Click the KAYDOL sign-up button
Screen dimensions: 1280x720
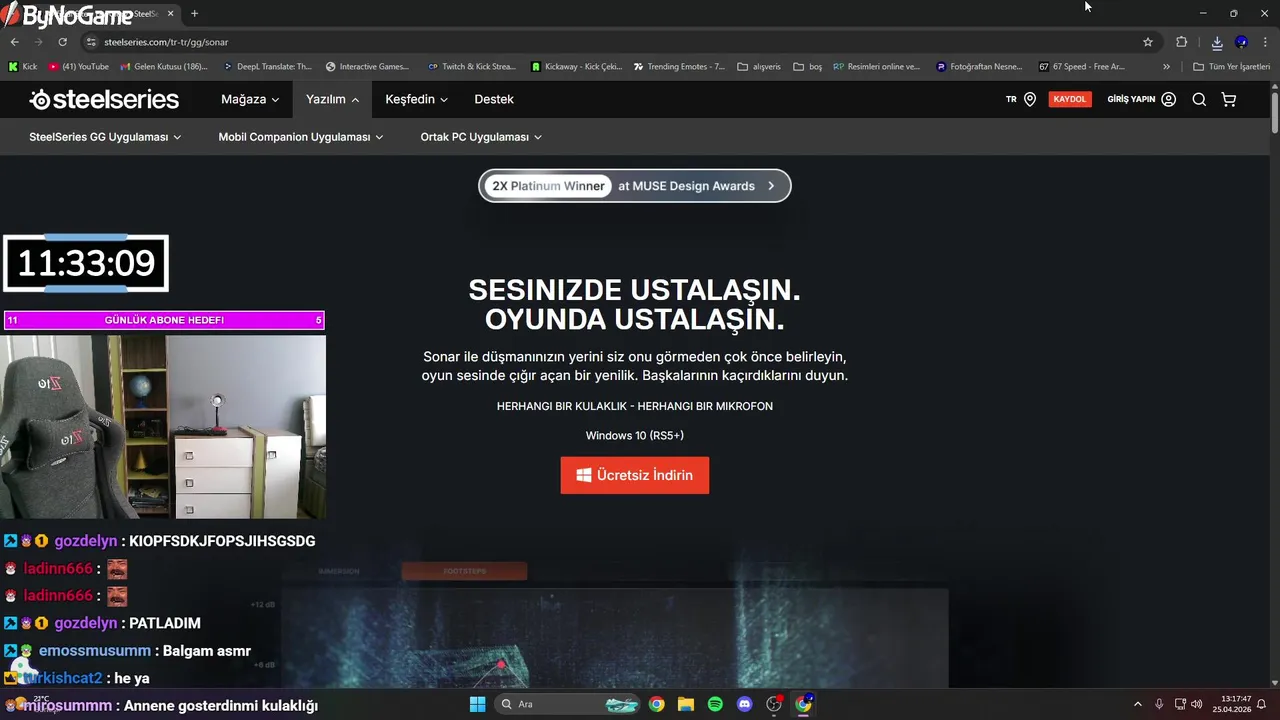(1070, 99)
